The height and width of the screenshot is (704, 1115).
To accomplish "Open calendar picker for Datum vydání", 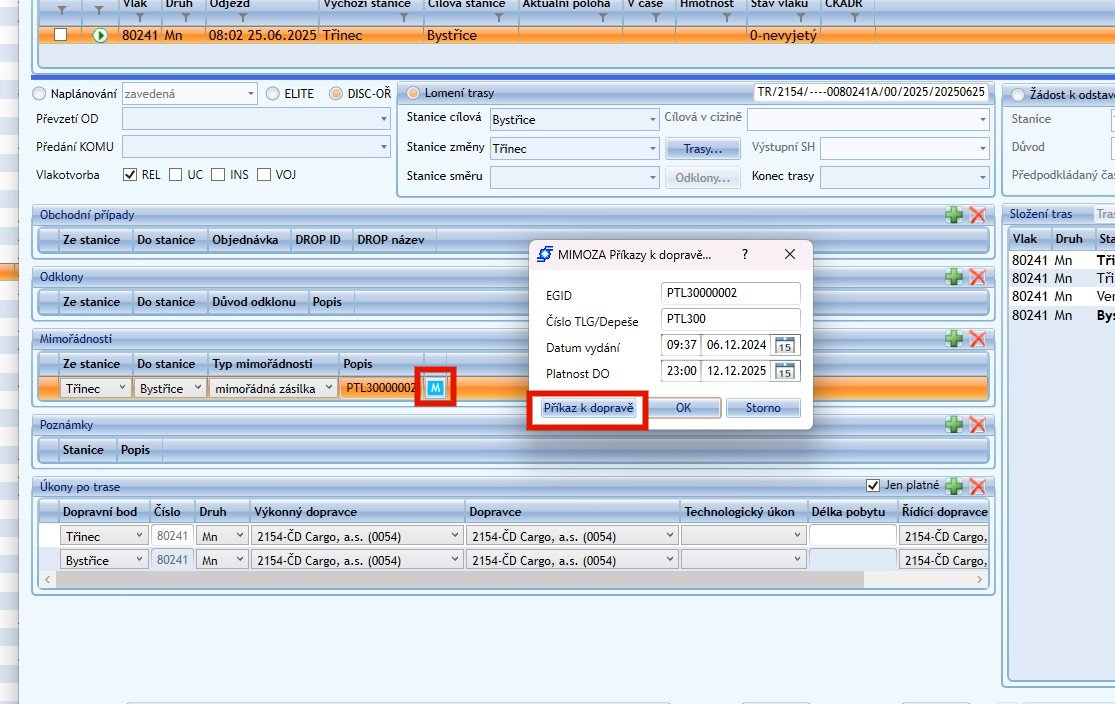I will click(x=785, y=345).
